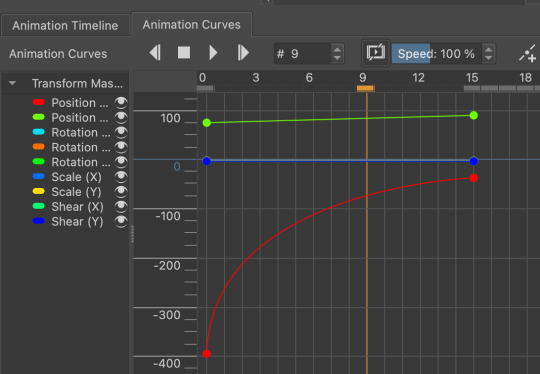Jump to frame 12 in the ruler
This screenshot has height=374, width=540.
click(418, 78)
